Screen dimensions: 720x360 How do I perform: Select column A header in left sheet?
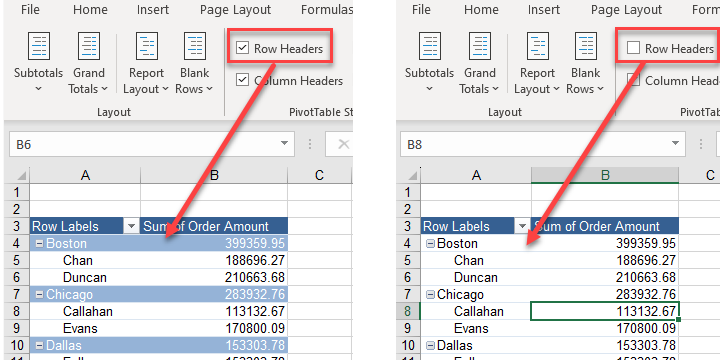85,175
